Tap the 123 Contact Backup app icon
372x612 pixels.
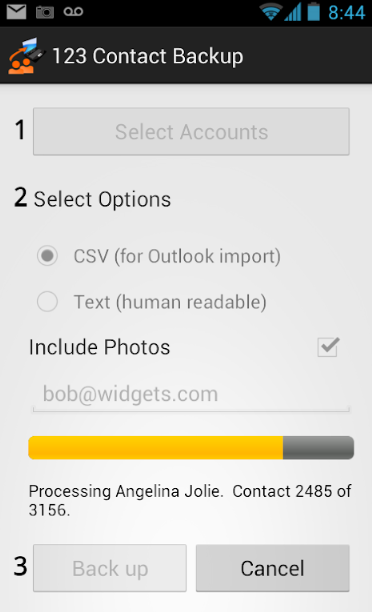pos(26,56)
